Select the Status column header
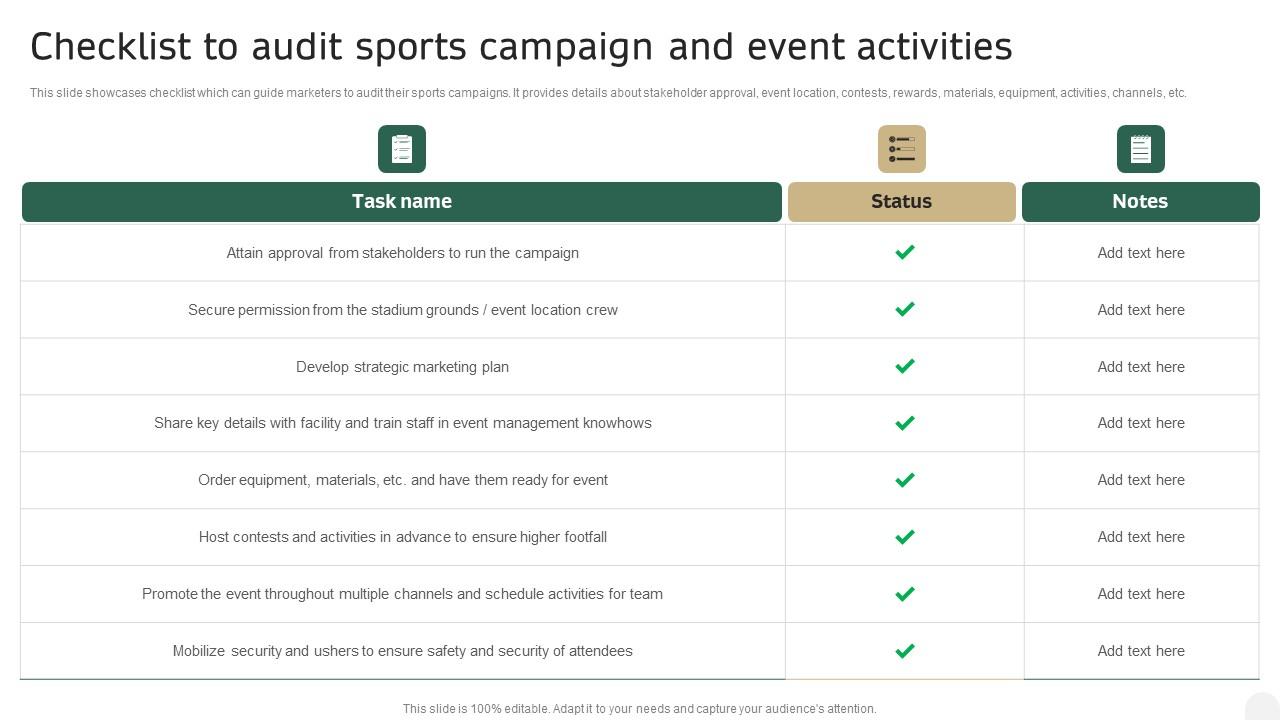 pos(902,202)
